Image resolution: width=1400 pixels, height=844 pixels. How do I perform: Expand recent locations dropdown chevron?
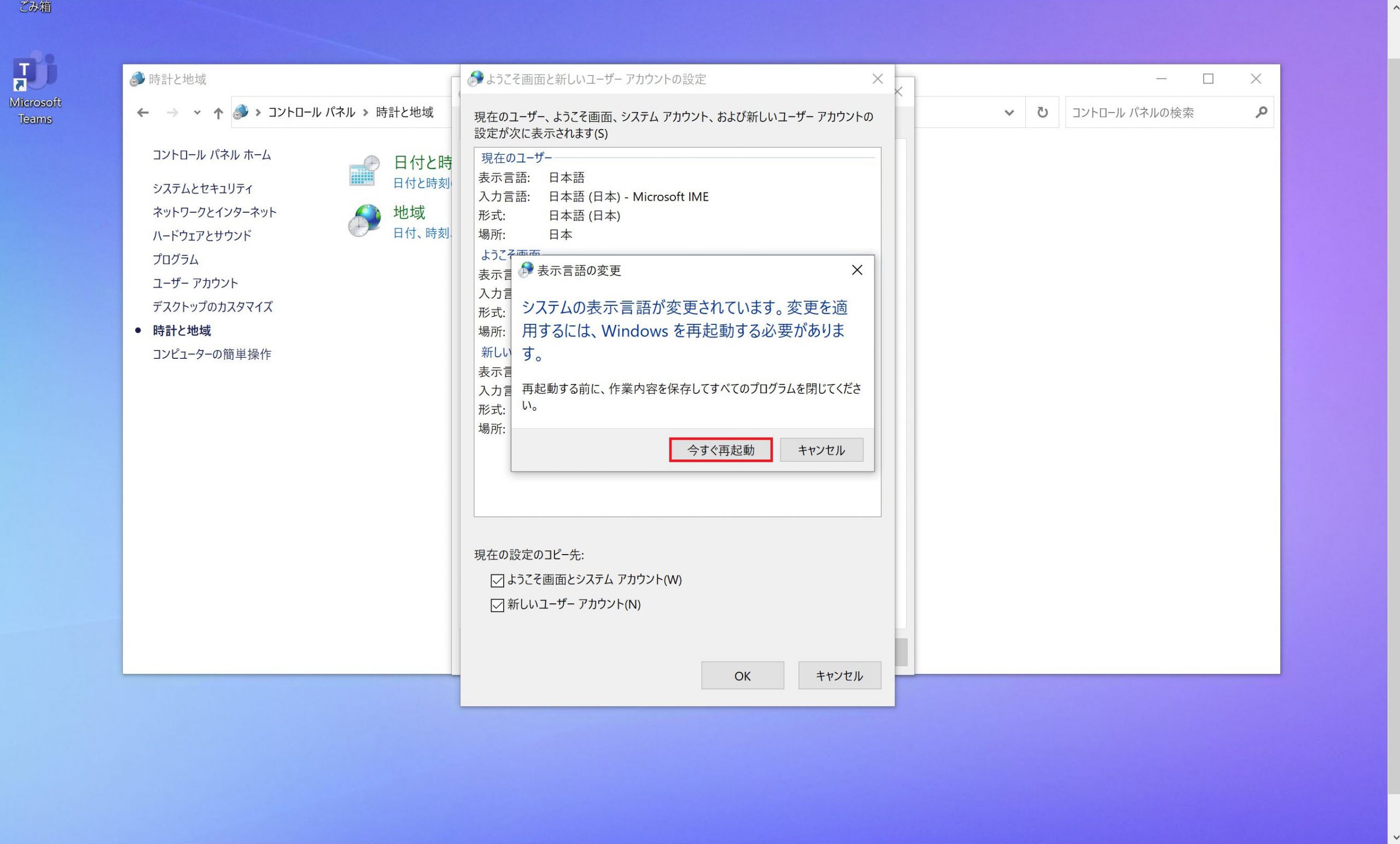tap(196, 113)
